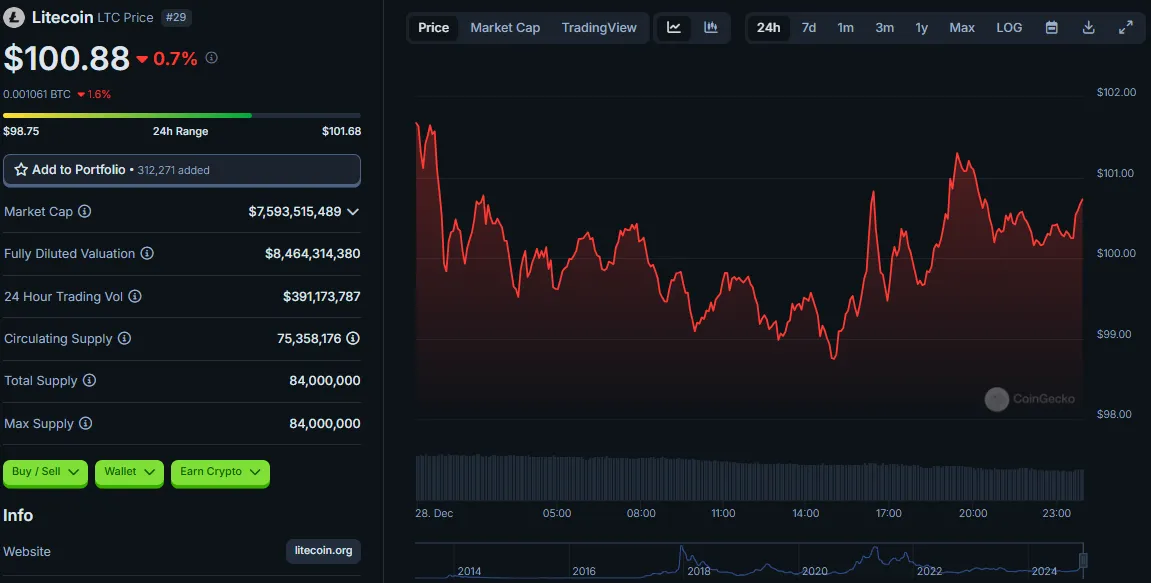Click the volume bars below the chart

tap(749, 478)
